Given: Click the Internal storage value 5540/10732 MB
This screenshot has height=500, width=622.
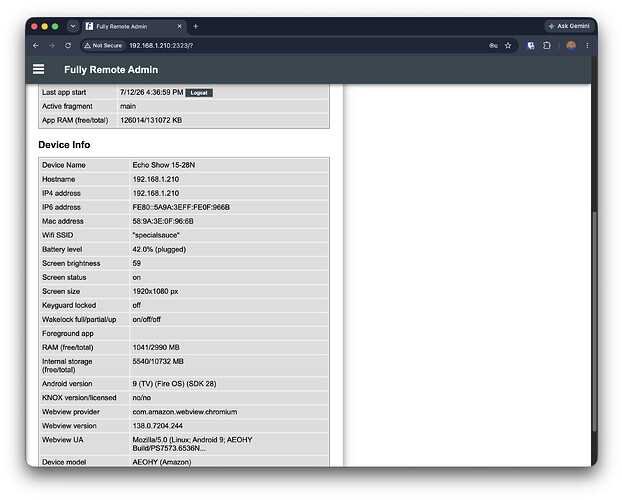Looking at the screenshot, I should click(158, 362).
